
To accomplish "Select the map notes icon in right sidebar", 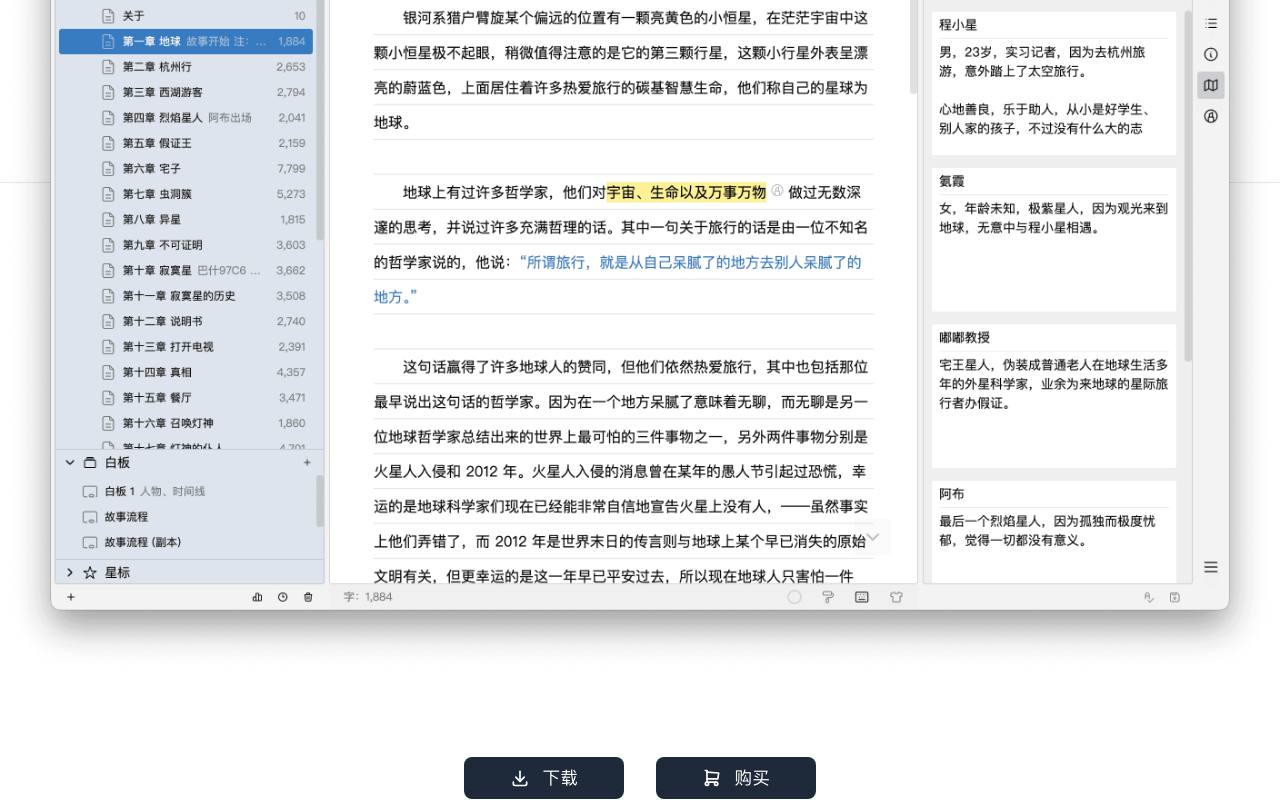I will 1211,85.
